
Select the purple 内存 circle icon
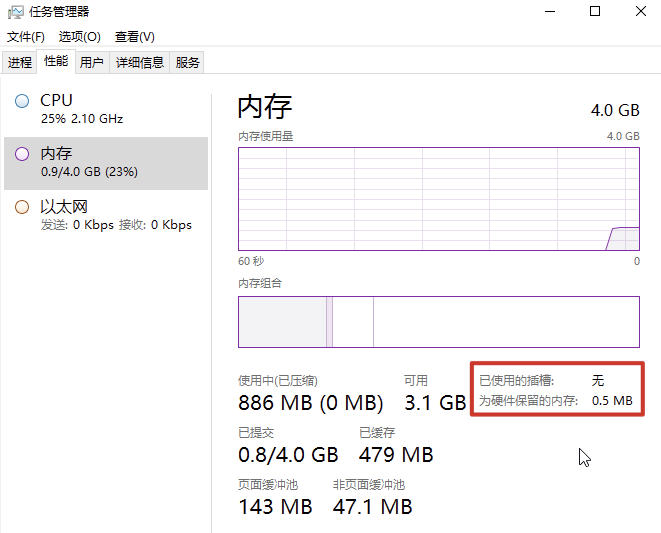(22, 154)
